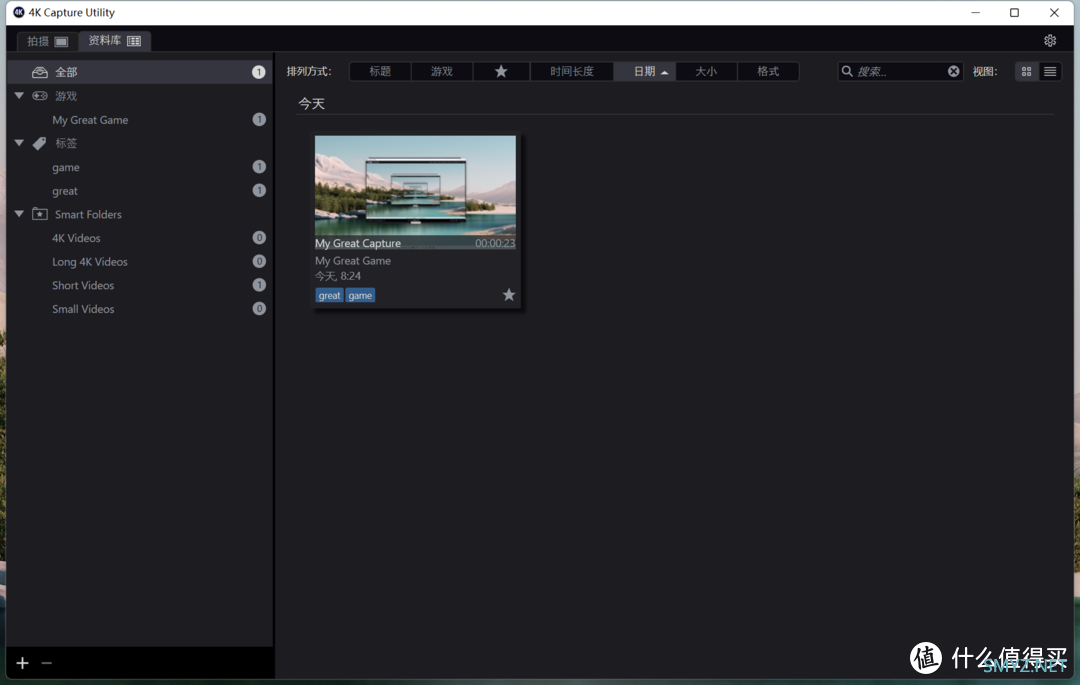Image resolution: width=1080 pixels, height=685 pixels.
Task: Sort by 游戏
Action: [442, 71]
